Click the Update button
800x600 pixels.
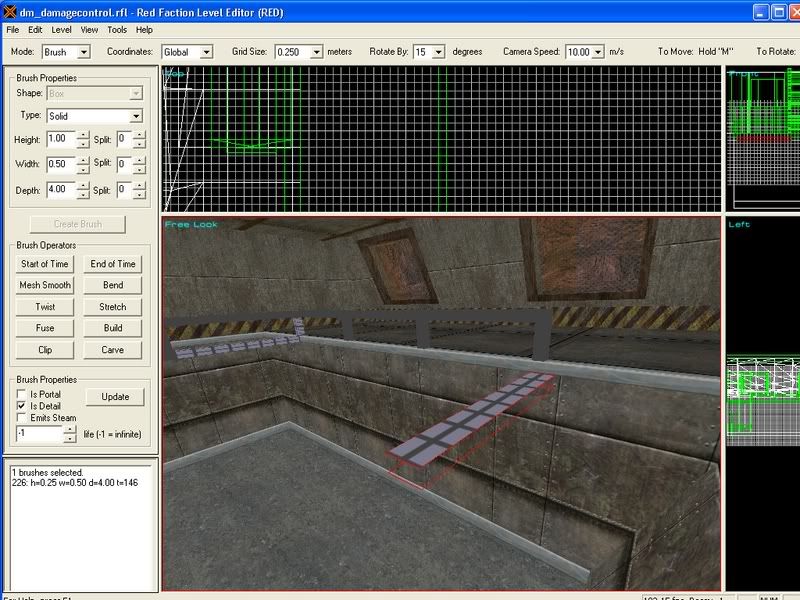pos(115,397)
